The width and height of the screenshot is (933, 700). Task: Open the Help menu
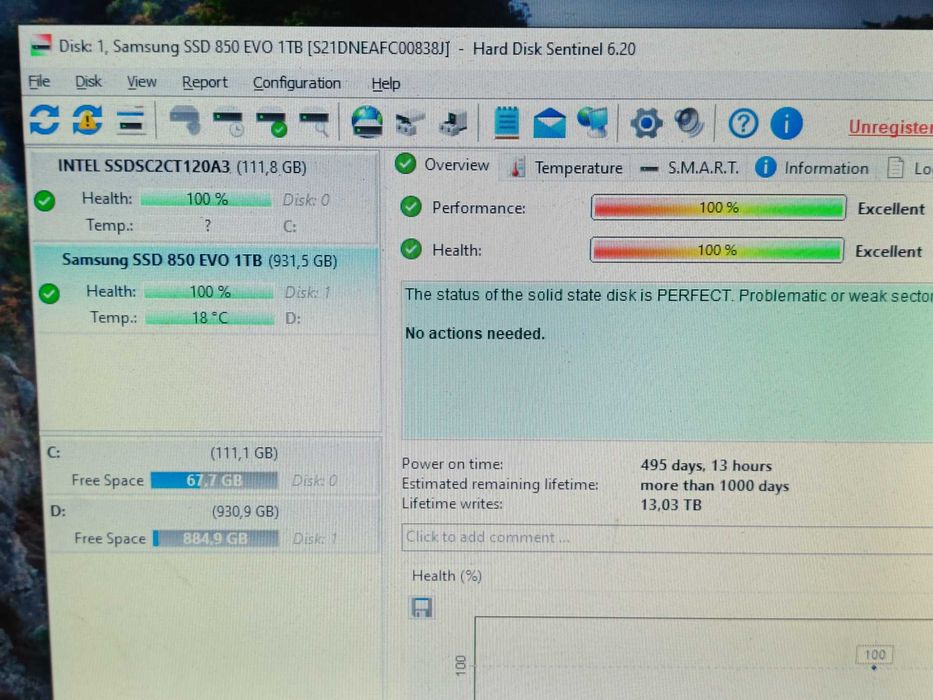386,84
